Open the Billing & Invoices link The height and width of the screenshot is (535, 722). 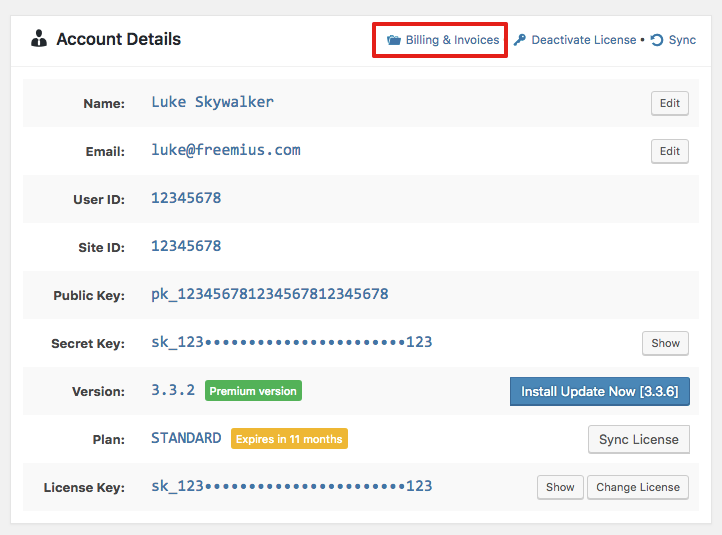(x=452, y=40)
